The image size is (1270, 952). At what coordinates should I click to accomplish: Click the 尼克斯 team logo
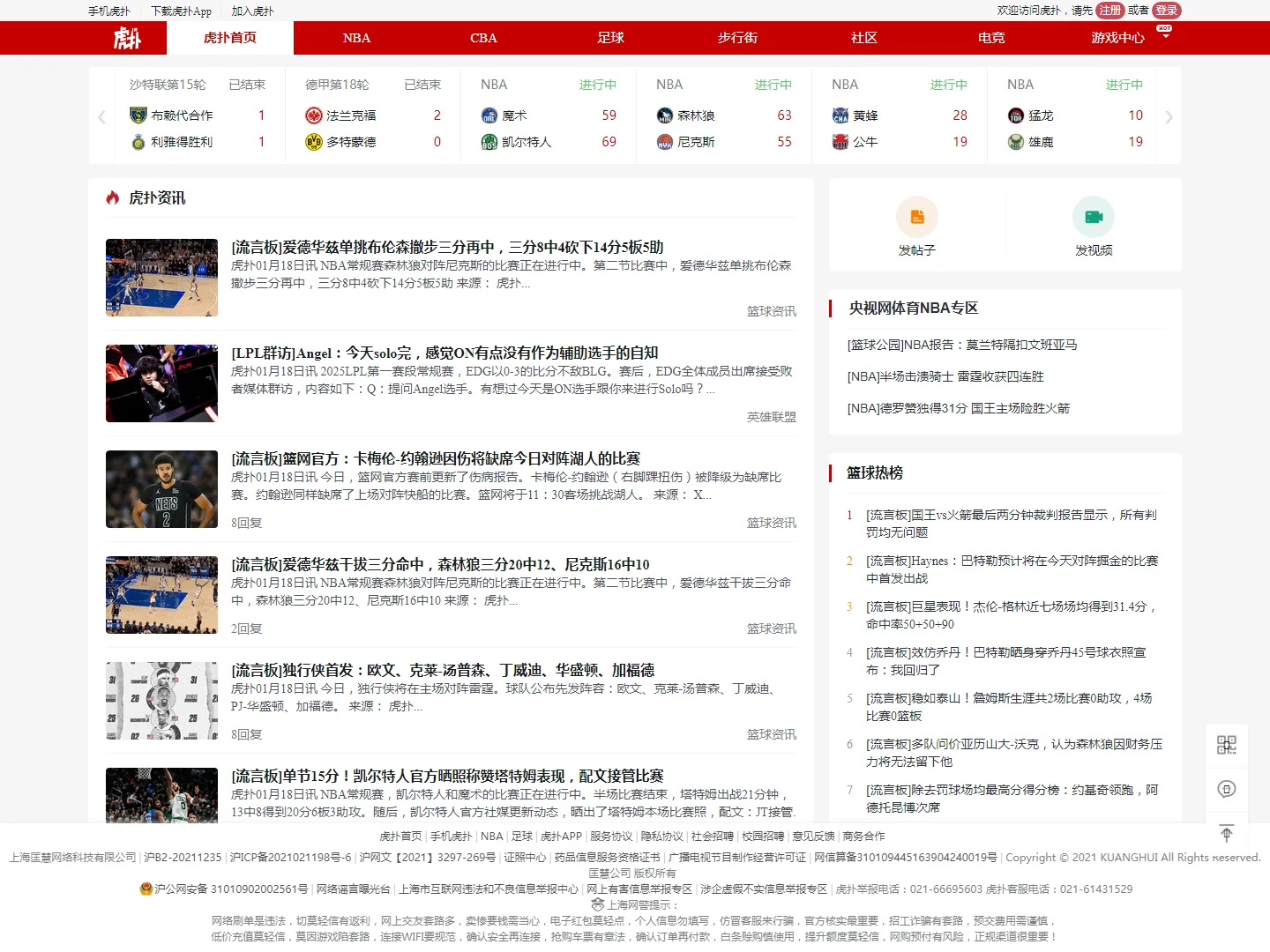click(665, 141)
